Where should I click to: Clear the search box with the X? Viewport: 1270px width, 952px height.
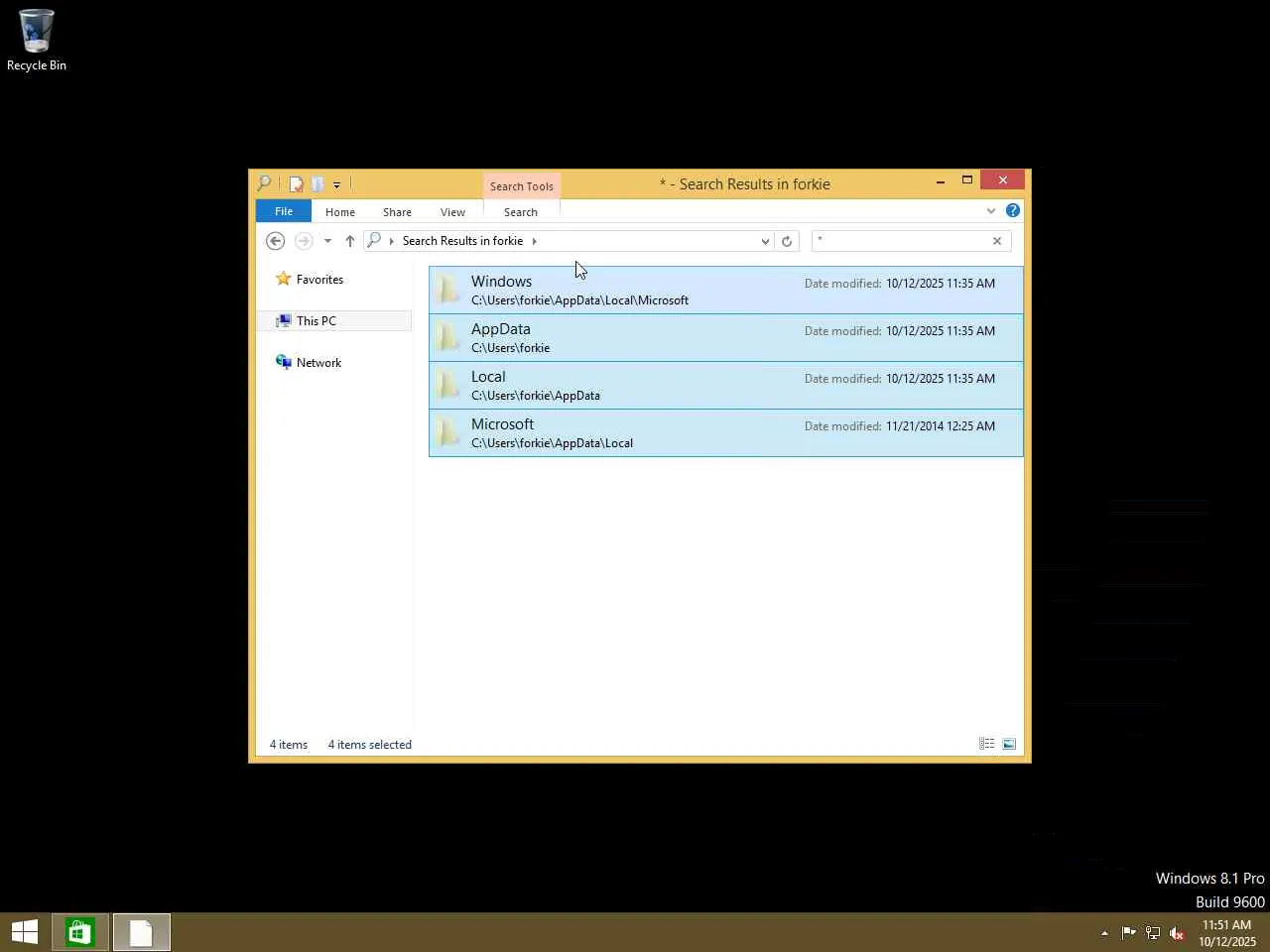click(x=997, y=241)
